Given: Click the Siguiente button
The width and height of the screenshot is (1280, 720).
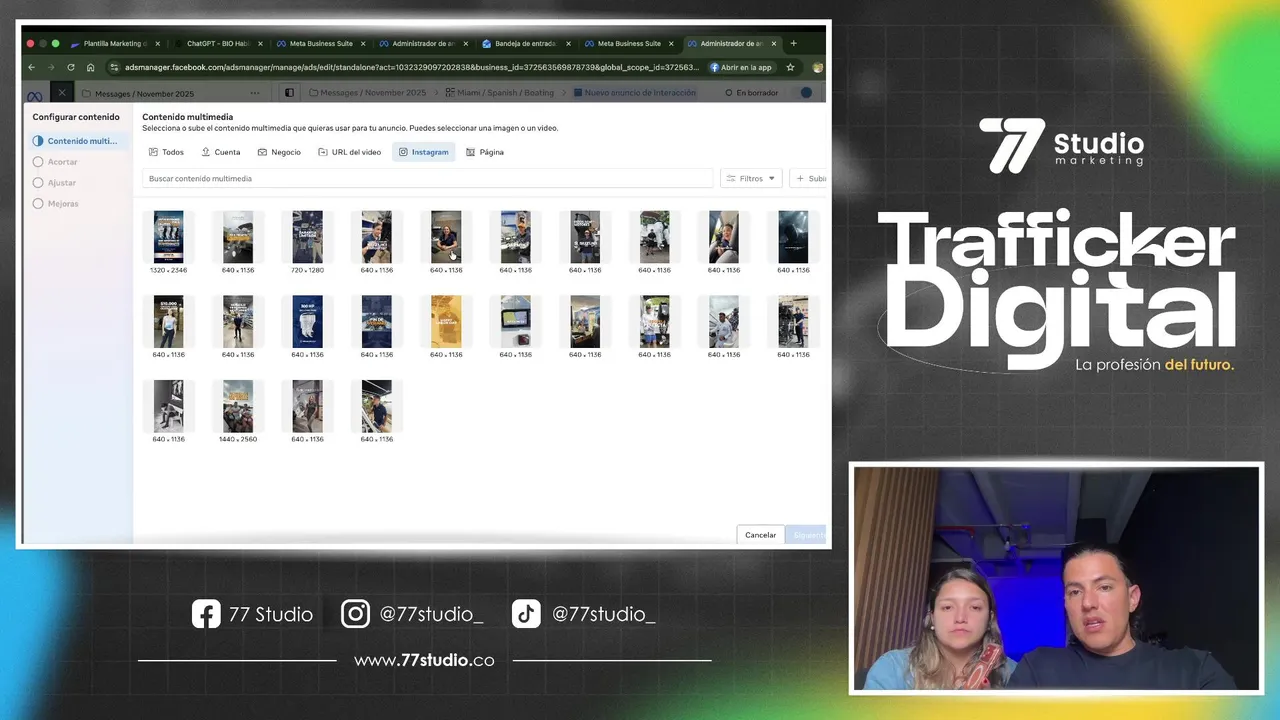Looking at the screenshot, I should click(807, 535).
